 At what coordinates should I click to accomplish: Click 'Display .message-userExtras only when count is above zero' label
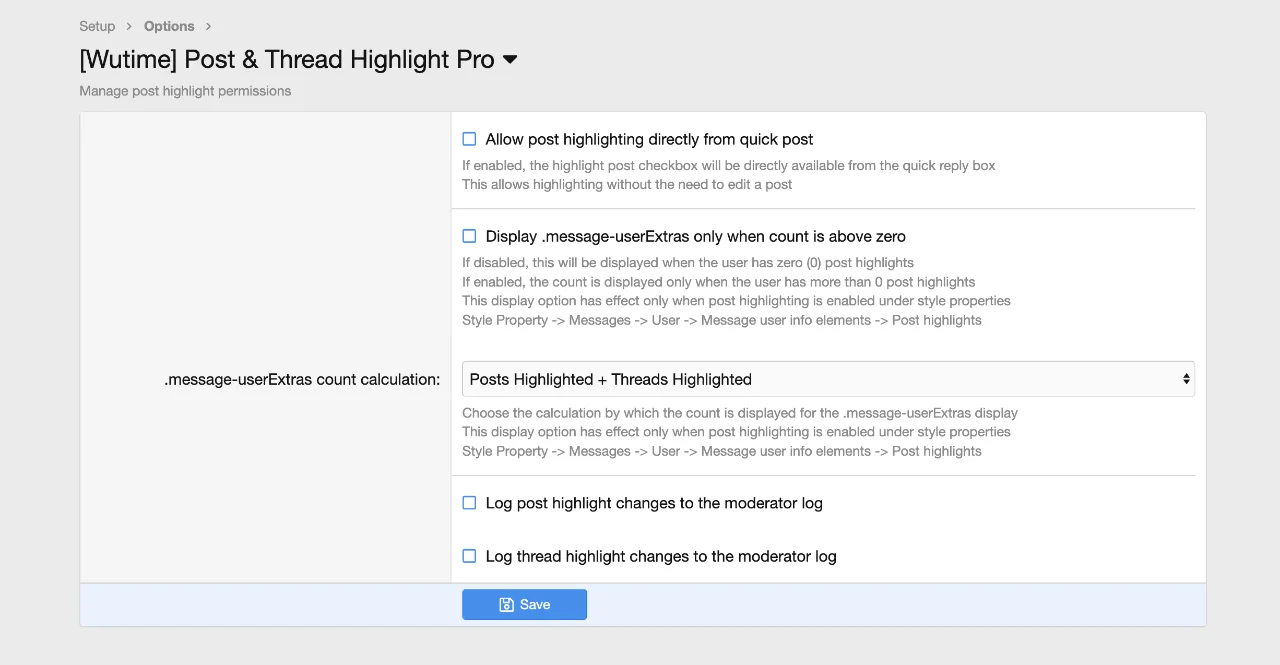(695, 237)
